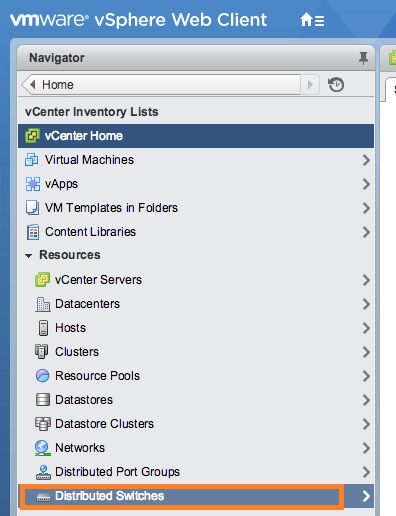Image resolution: width=396 pixels, height=516 pixels.
Task: Click the home menu icon in header
Action: (312, 20)
